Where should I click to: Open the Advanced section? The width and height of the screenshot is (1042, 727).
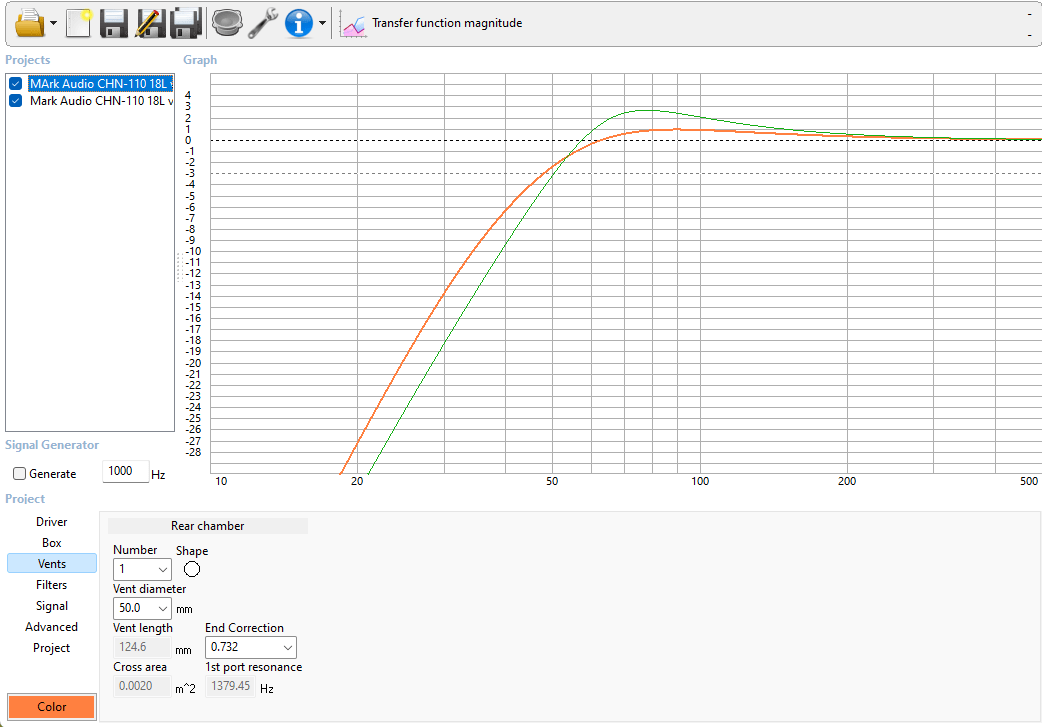52,627
